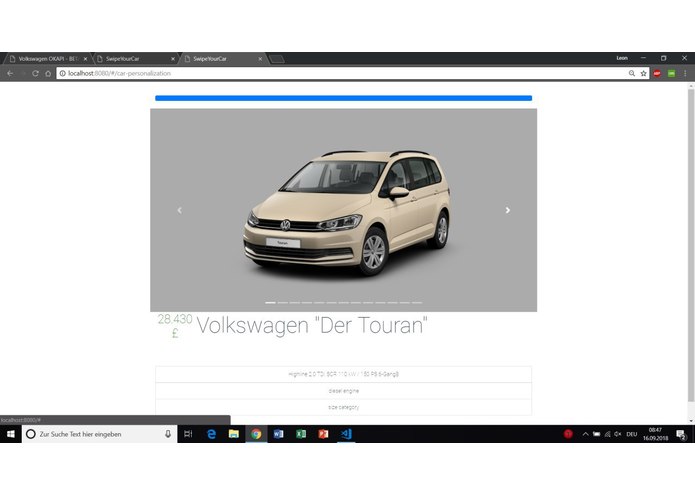Open the green browser extension icon
Screen dimensions: 695x494
click(672, 74)
